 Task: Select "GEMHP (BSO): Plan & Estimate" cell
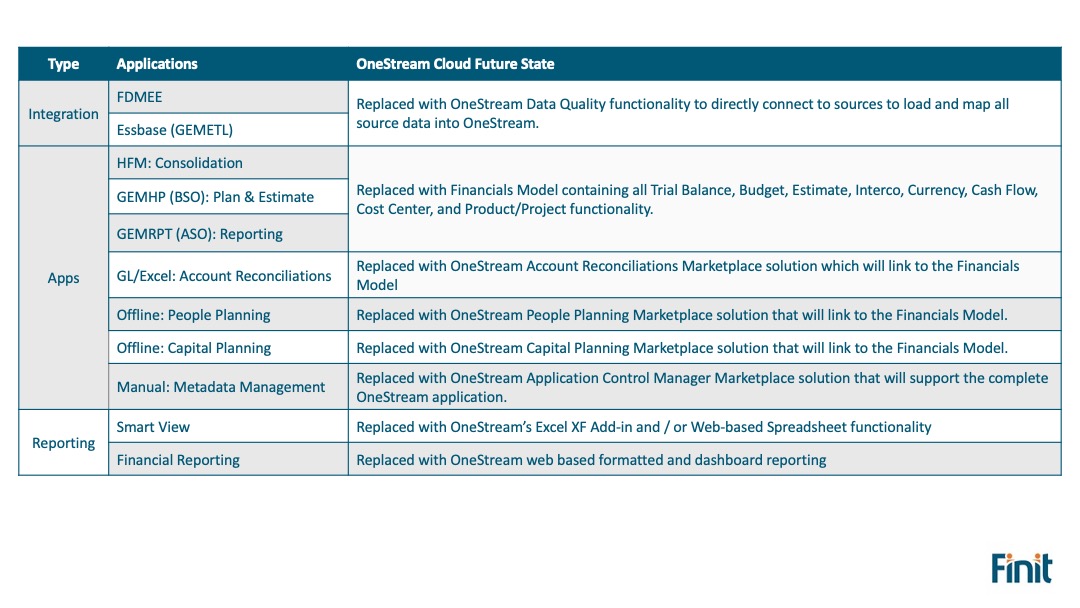[228, 196]
